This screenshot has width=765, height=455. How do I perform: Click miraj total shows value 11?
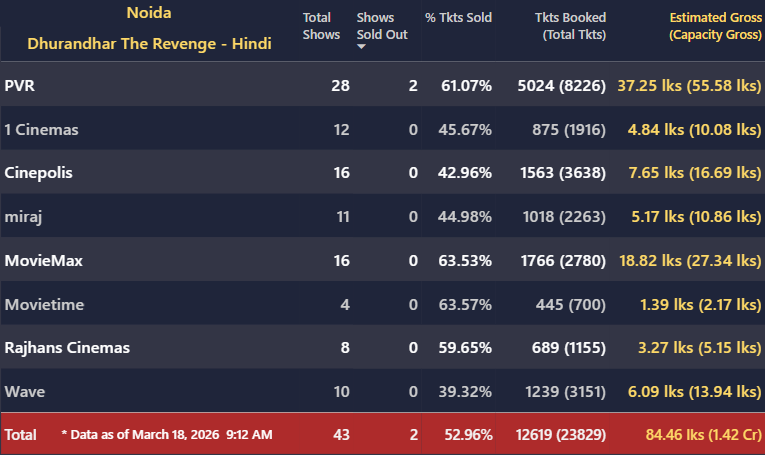pyautogui.click(x=343, y=217)
